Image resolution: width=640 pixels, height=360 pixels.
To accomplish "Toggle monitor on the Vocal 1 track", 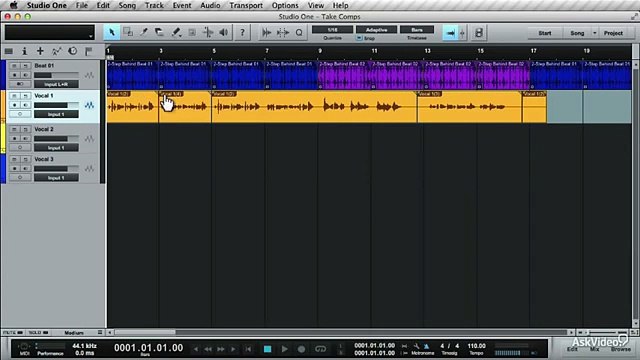I will 25,105.
